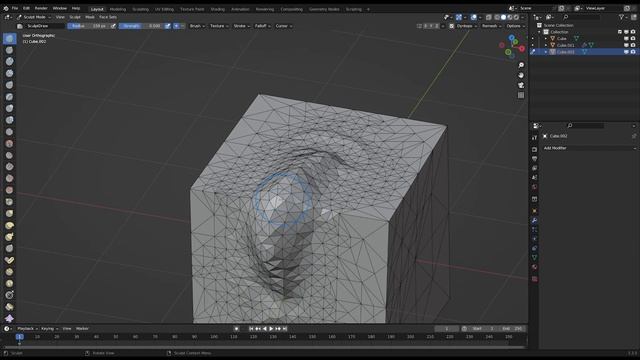Open the Object Data green triangle tab

click(x=535, y=258)
